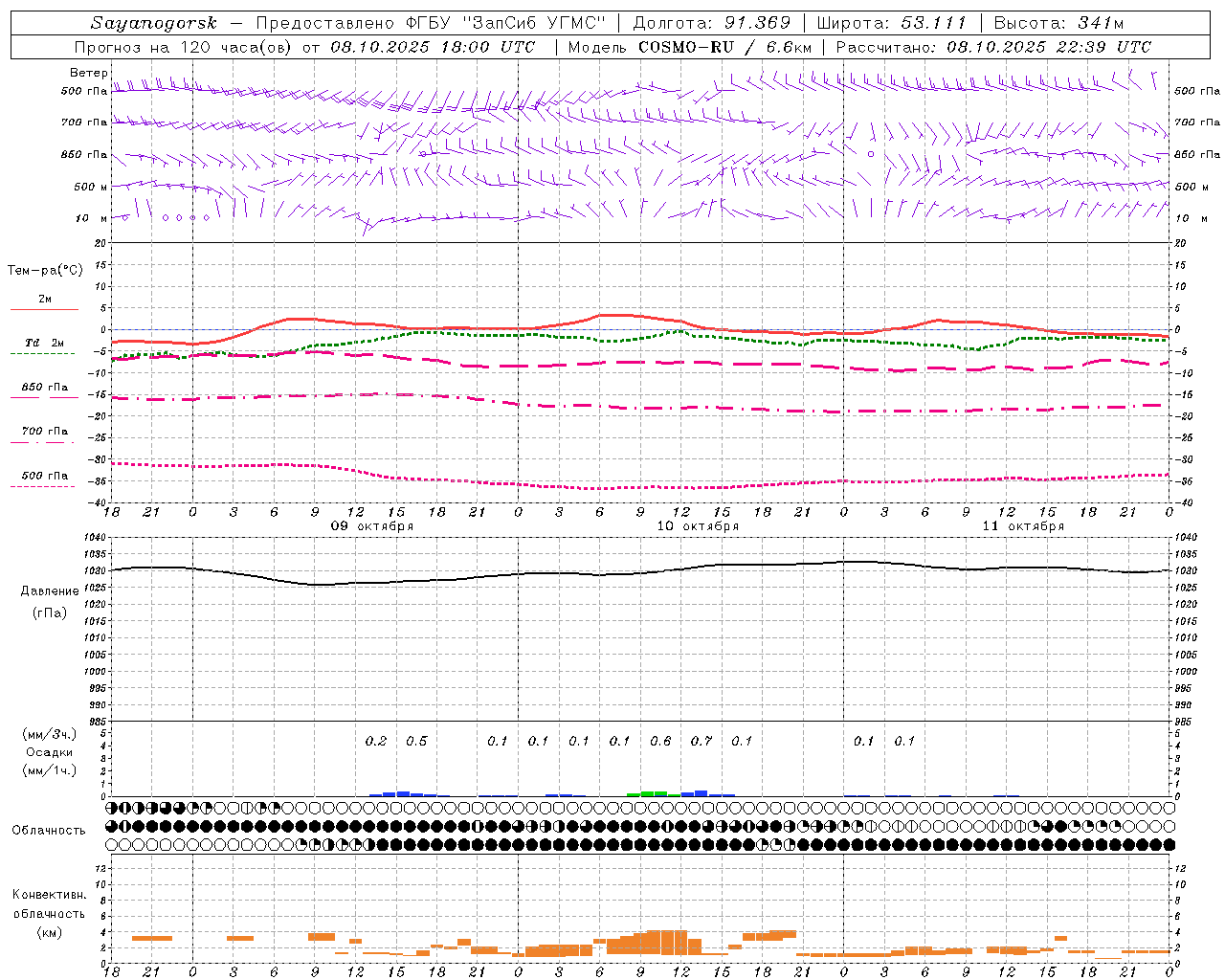Select the 'Модель COSMO-RU / 6.6км' label
The width and height of the screenshot is (1225, 980).
690,47
